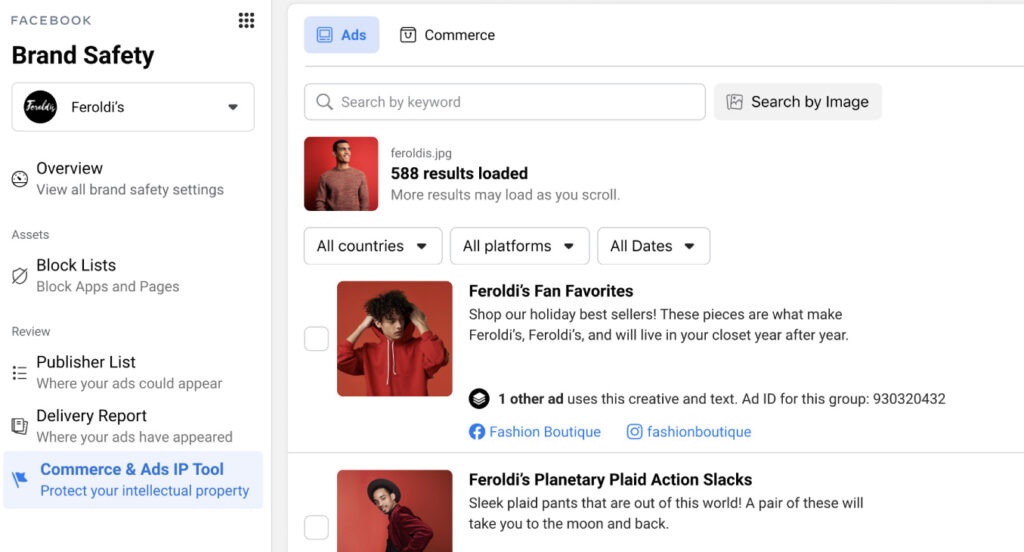
Task: Open the apps grid menu icon
Action: [246, 20]
